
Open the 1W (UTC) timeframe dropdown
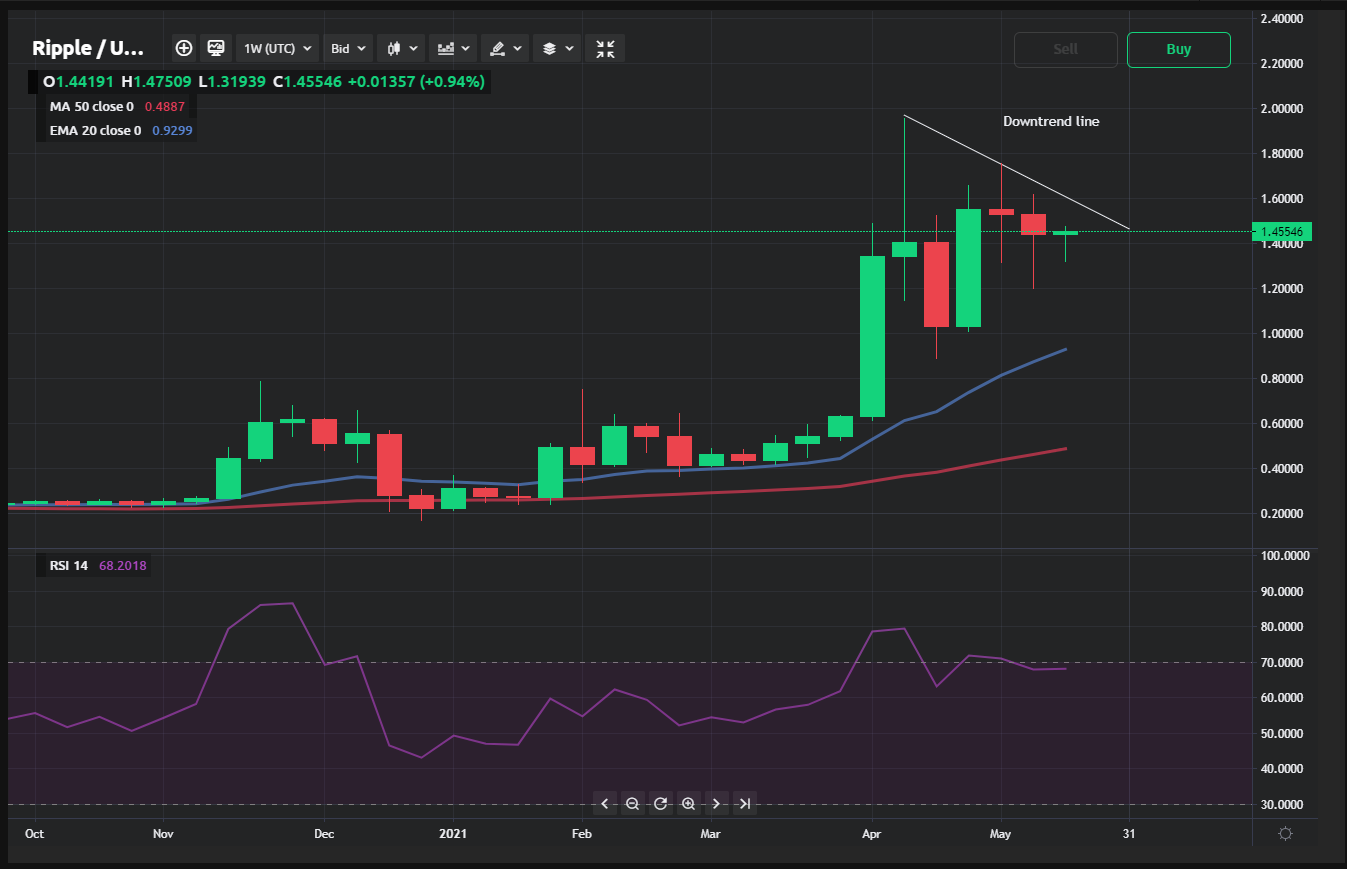point(278,48)
